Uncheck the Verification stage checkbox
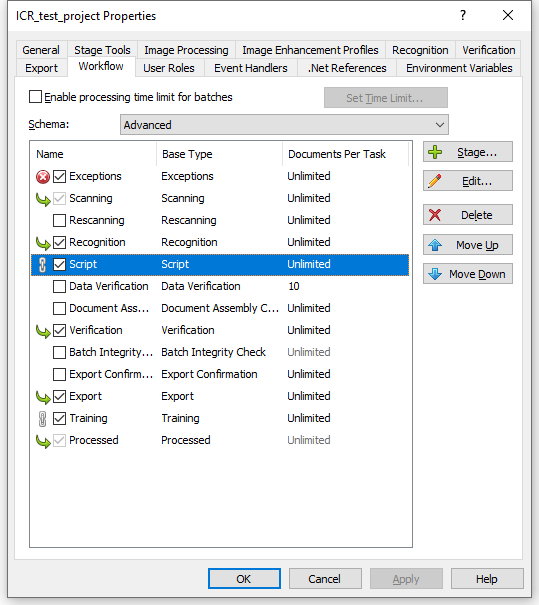The image size is (539, 605). 59,330
